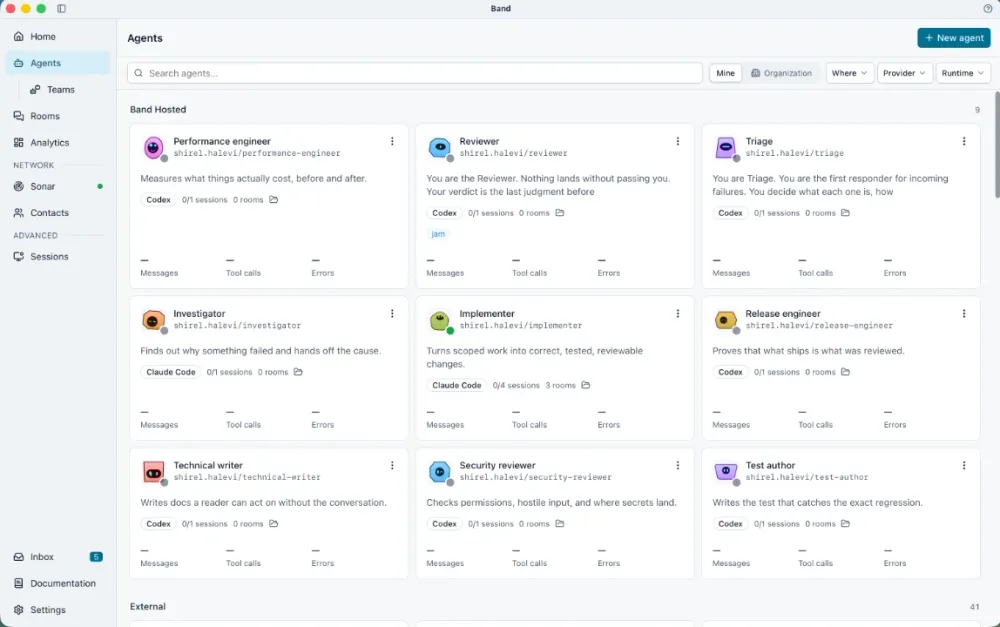Click the Codex badge on Release engineer card

[730, 372]
